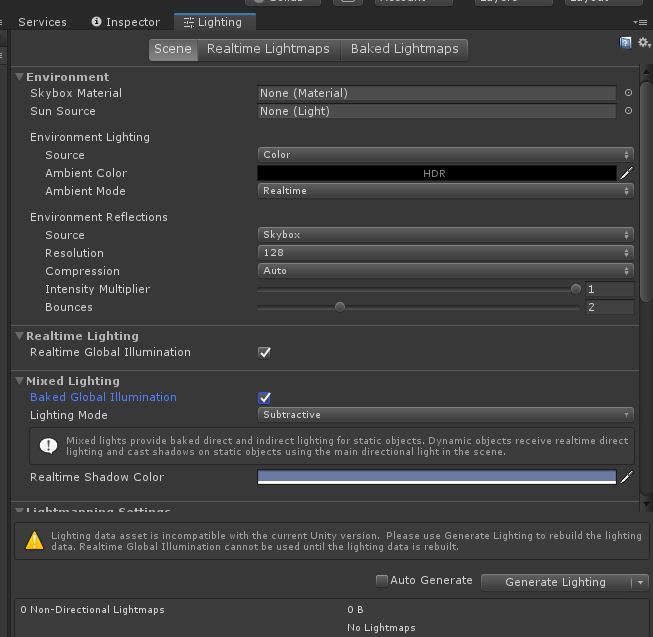653x637 pixels.
Task: Open the Resolution dropdown set to 128
Action: pyautogui.click(x=446, y=253)
